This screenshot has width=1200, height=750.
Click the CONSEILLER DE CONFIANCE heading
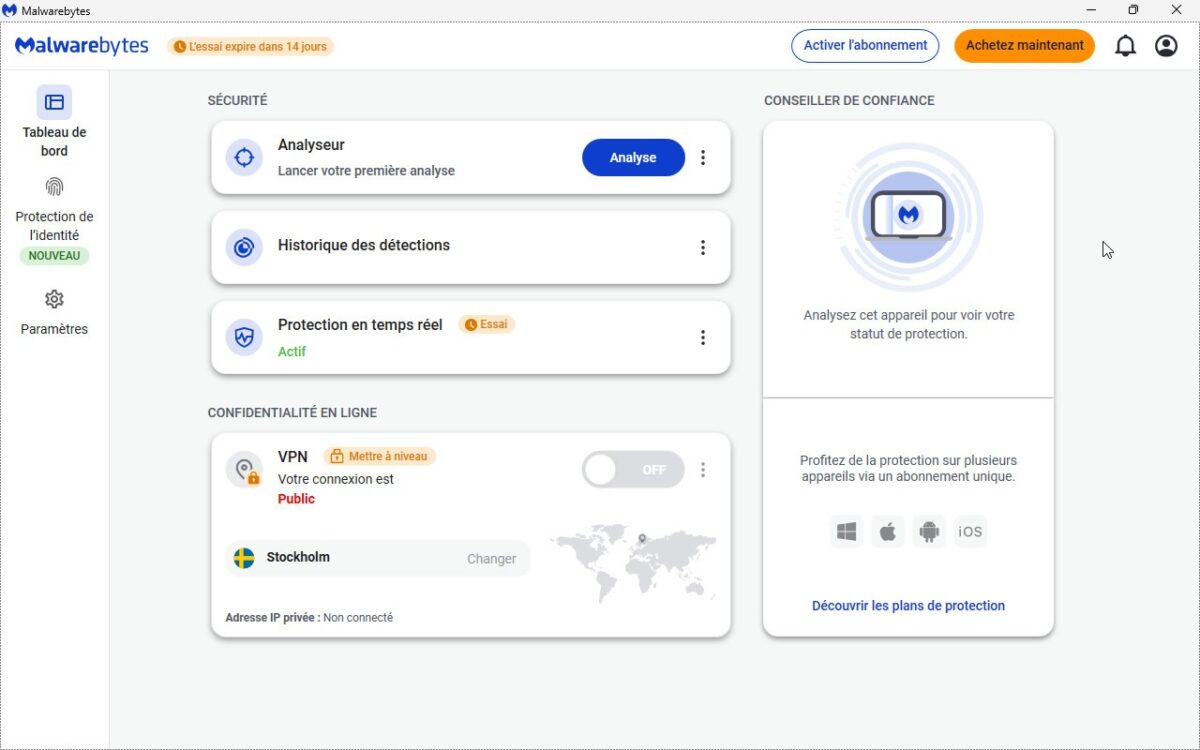(849, 100)
